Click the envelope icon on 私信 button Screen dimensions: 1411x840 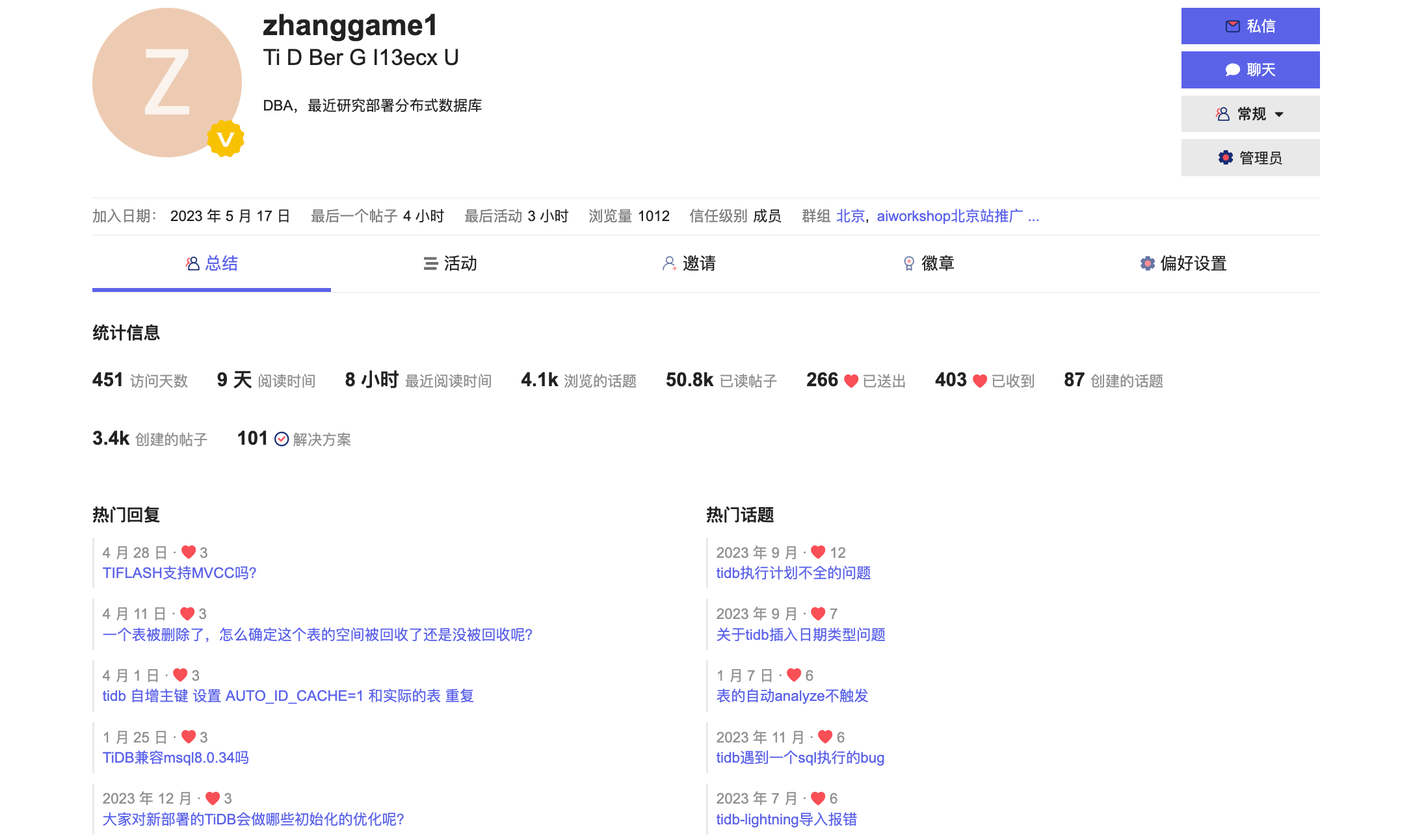tap(1232, 26)
